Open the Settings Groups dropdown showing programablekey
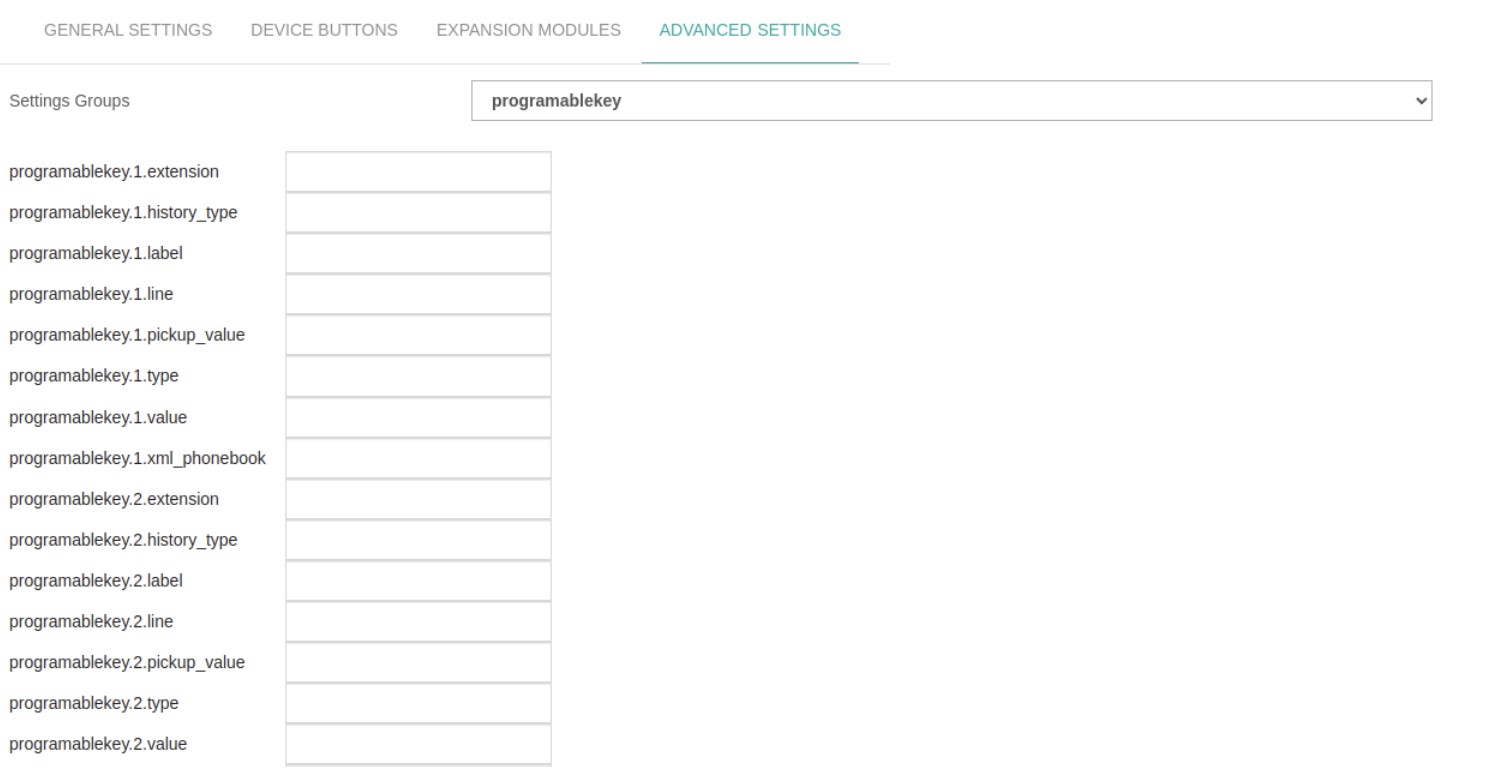 (951, 101)
